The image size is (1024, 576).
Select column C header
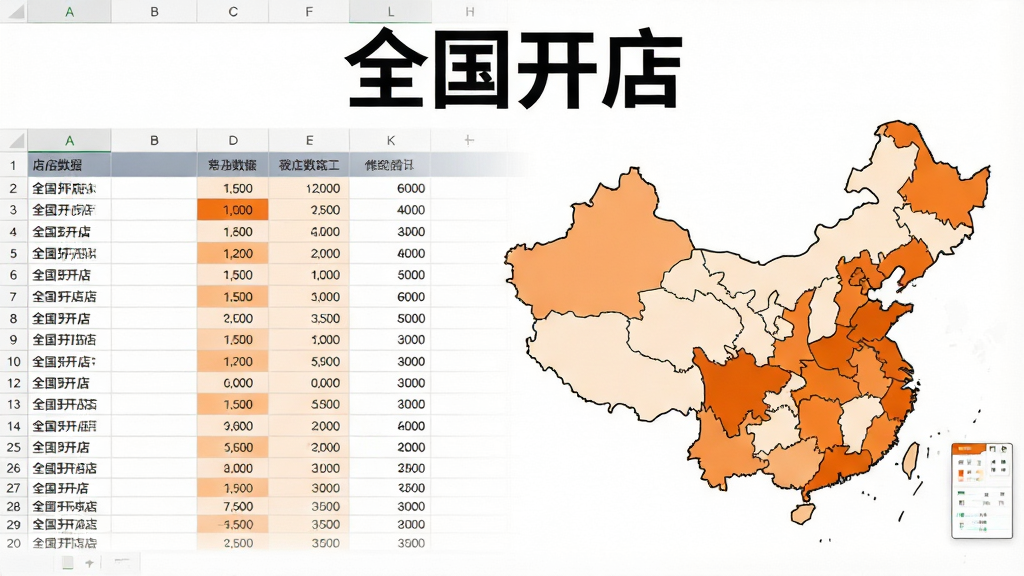[233, 12]
